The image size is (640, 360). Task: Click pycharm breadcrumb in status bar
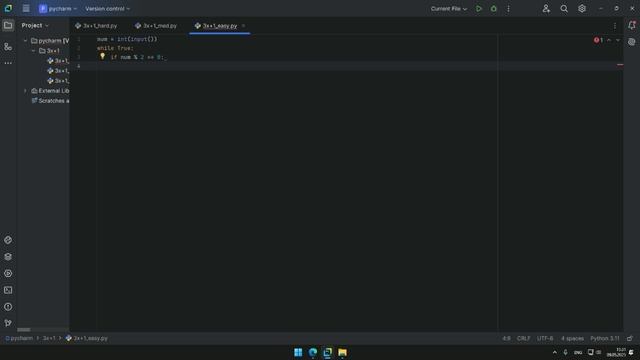pyautogui.click(x=19, y=338)
